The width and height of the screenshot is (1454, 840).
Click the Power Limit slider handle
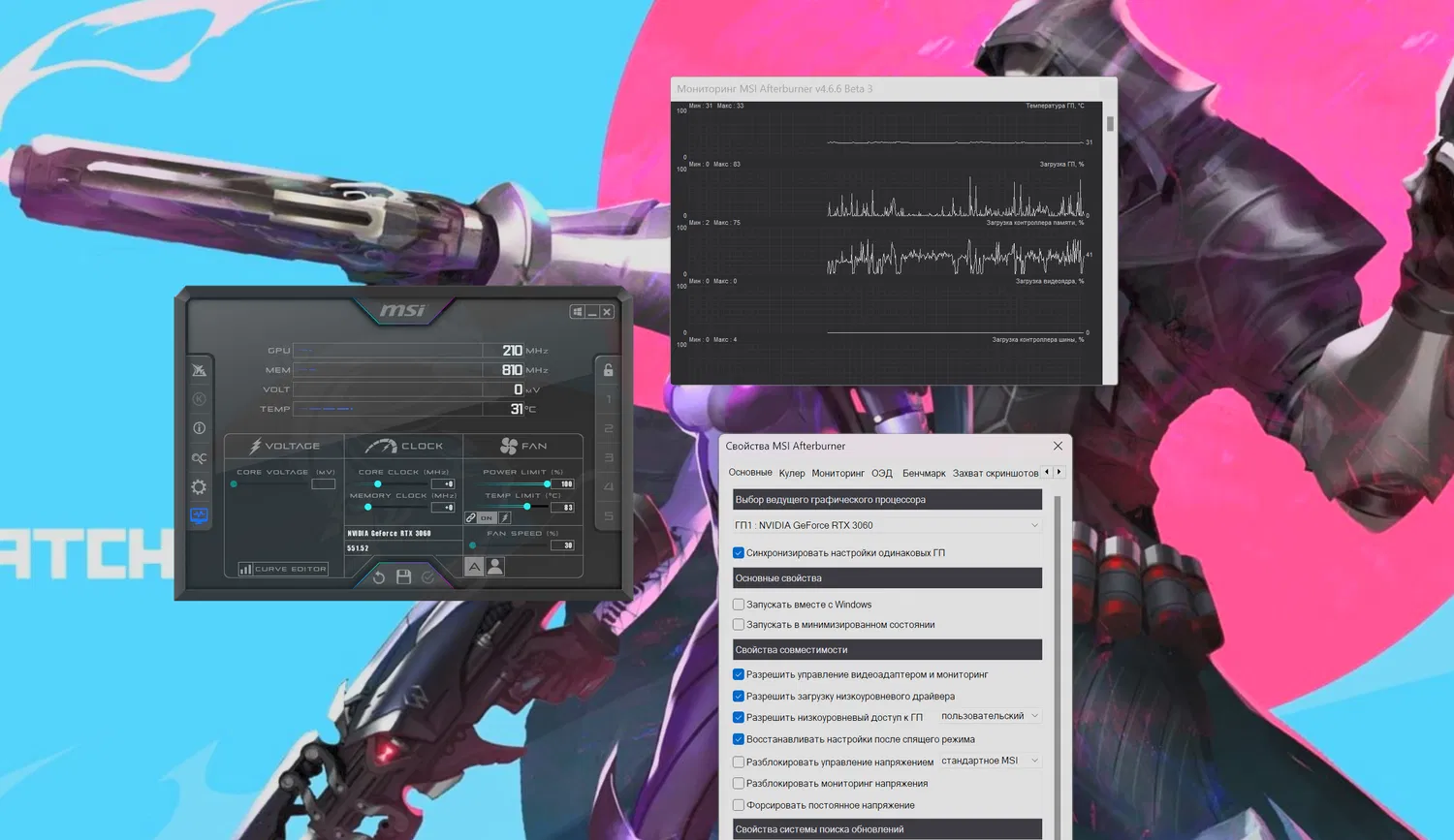[547, 483]
